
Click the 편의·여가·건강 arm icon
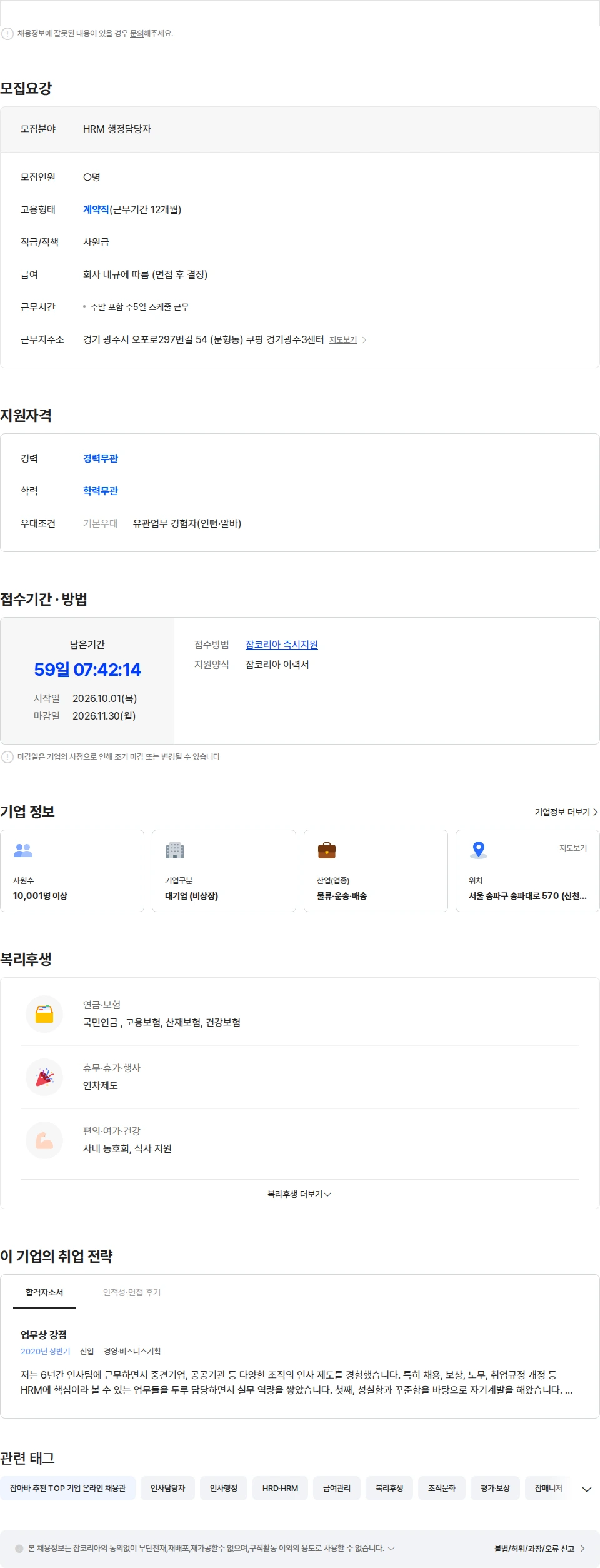click(44, 1140)
